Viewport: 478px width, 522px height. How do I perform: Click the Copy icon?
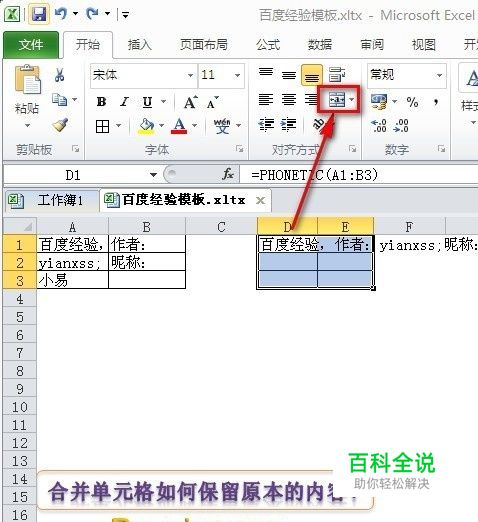coord(60,100)
